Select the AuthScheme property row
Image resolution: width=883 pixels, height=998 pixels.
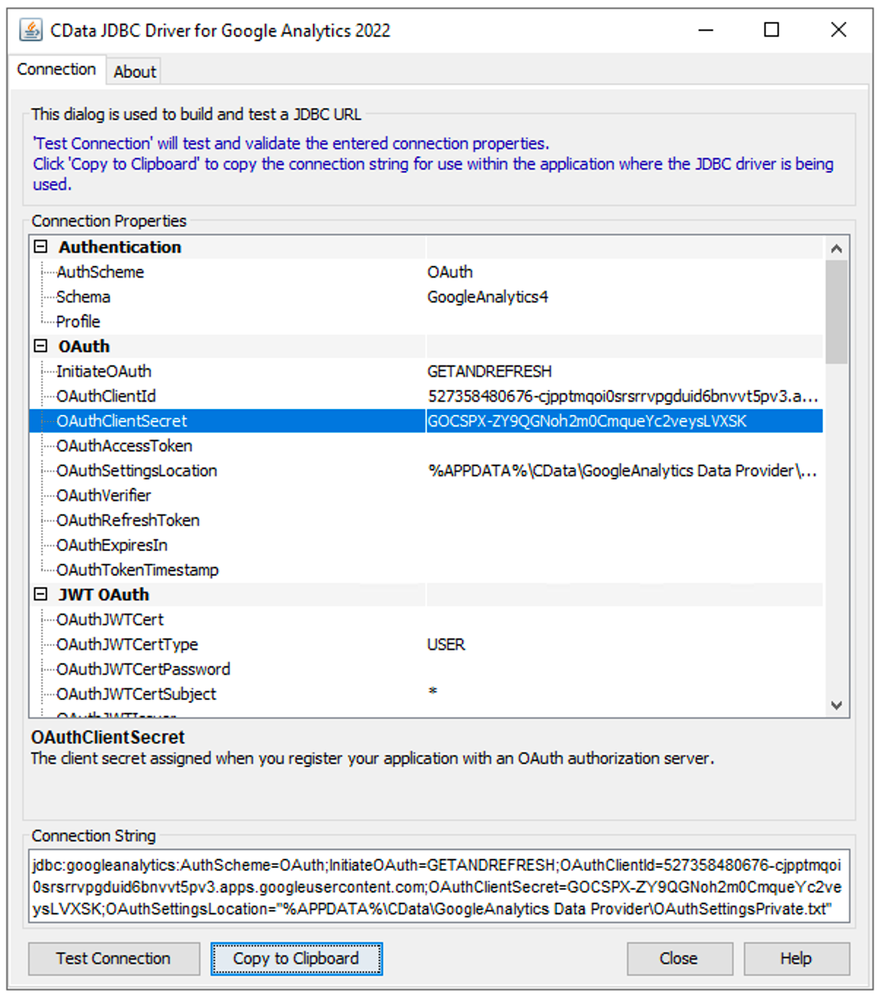(100, 272)
